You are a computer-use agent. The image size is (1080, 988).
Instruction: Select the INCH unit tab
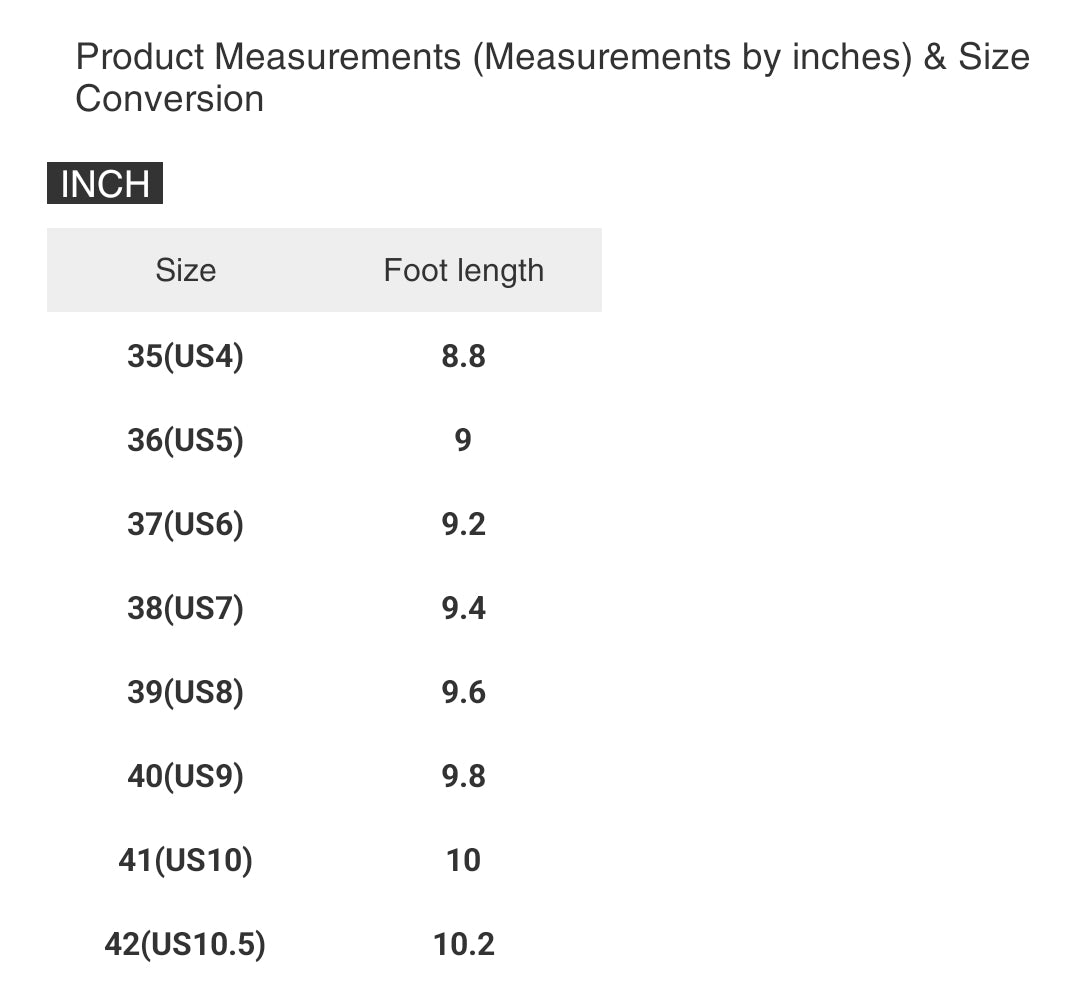point(105,185)
